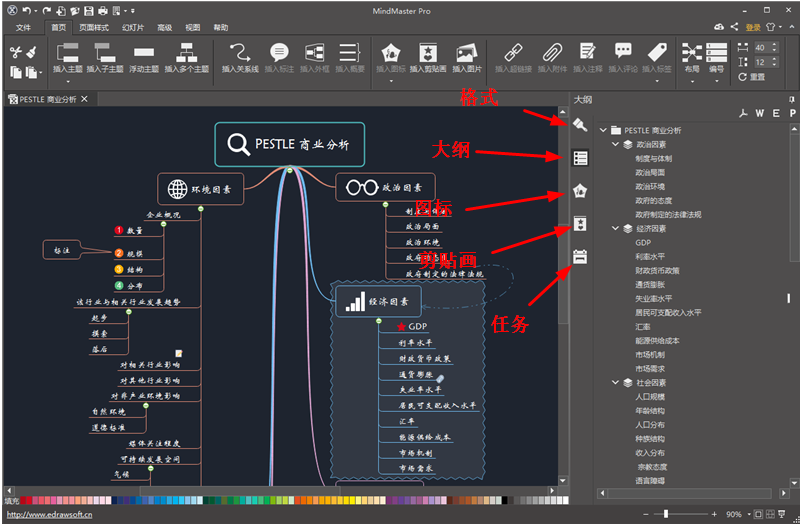
Task: Collapse 政治因素 in outline tree
Action: click(615, 145)
